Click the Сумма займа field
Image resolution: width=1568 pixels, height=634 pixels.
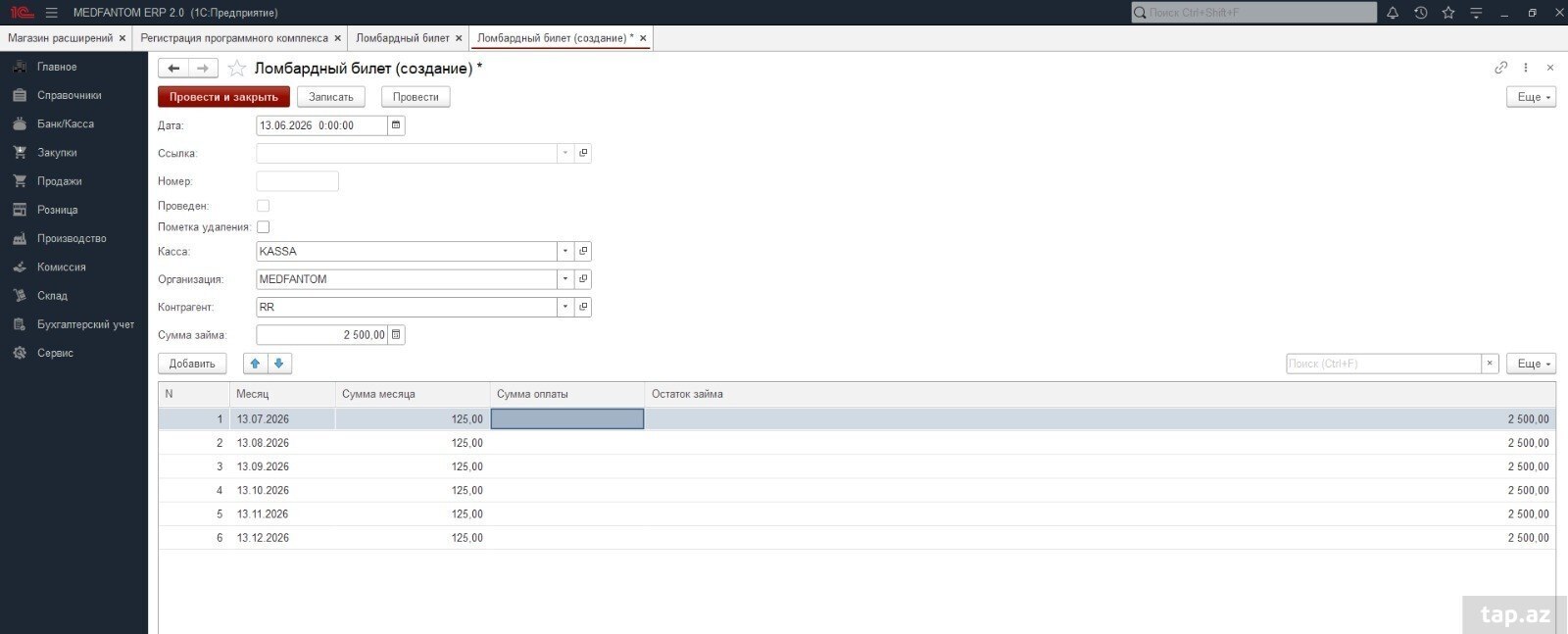[x=322, y=335]
